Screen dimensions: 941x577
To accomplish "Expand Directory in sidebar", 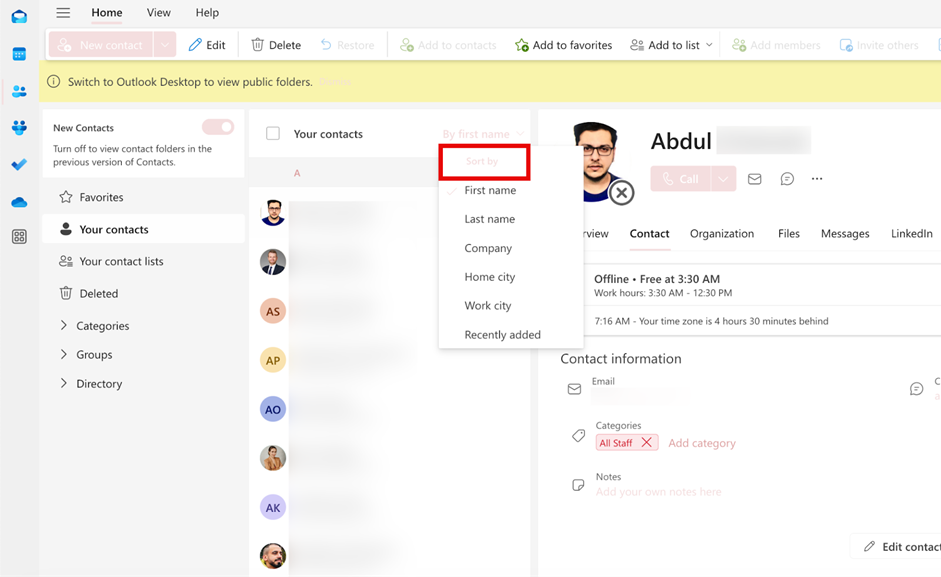I will pyautogui.click(x=64, y=383).
